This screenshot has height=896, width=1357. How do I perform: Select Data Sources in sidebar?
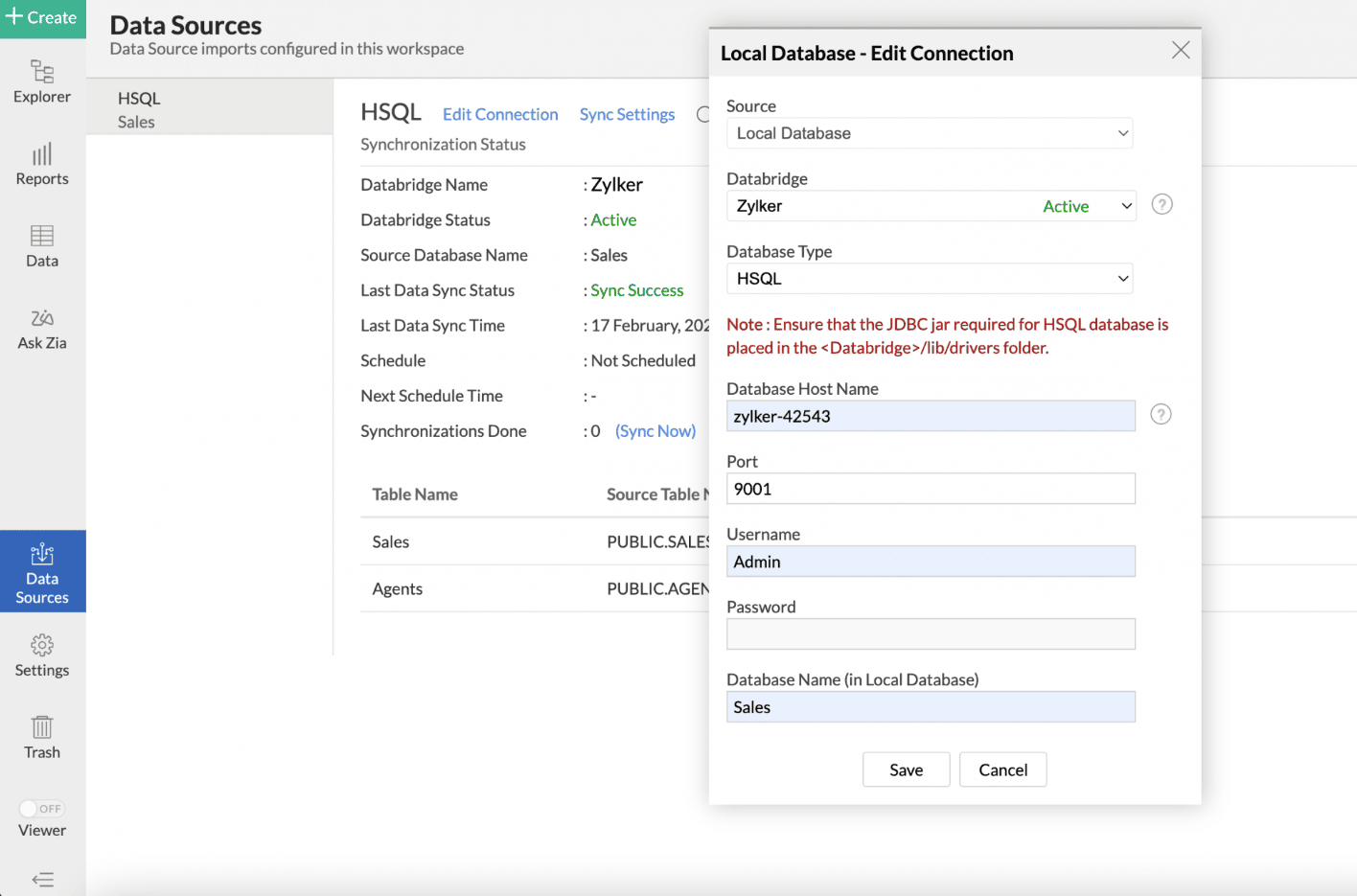(x=42, y=571)
